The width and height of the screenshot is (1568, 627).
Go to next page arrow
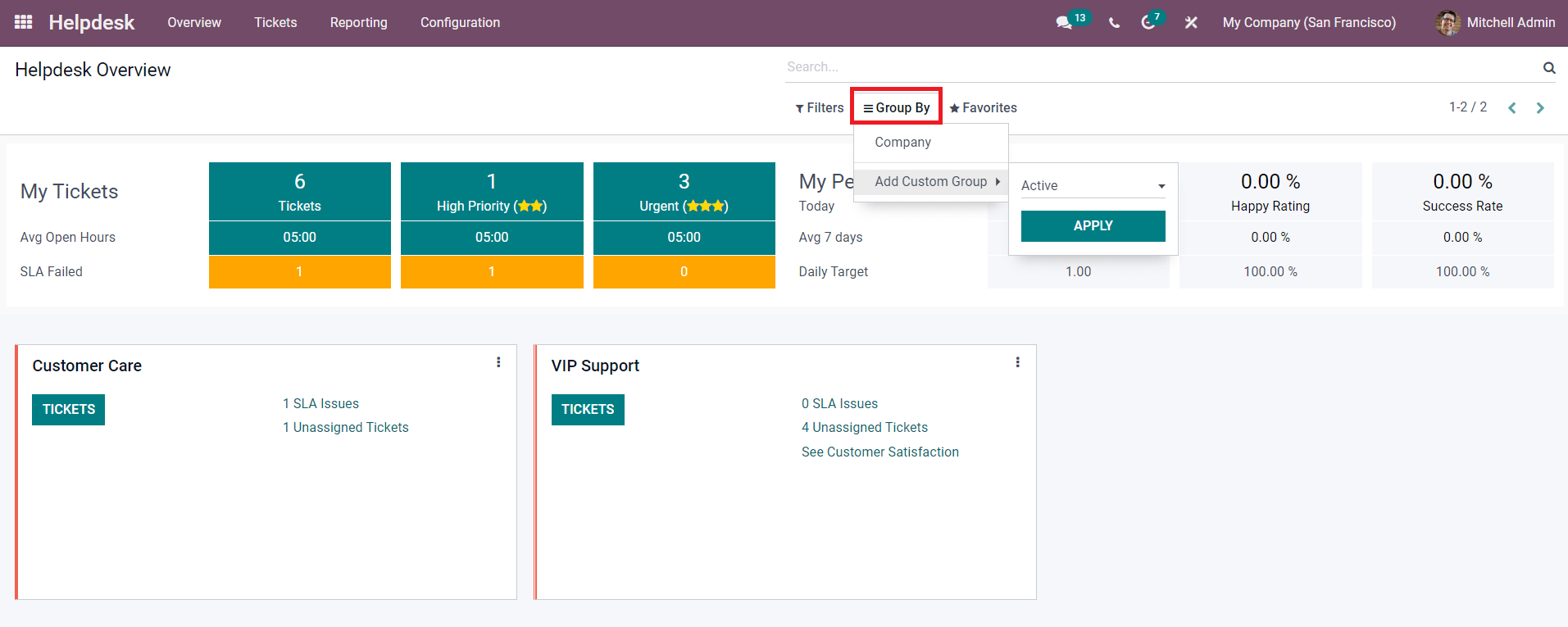tap(1540, 108)
